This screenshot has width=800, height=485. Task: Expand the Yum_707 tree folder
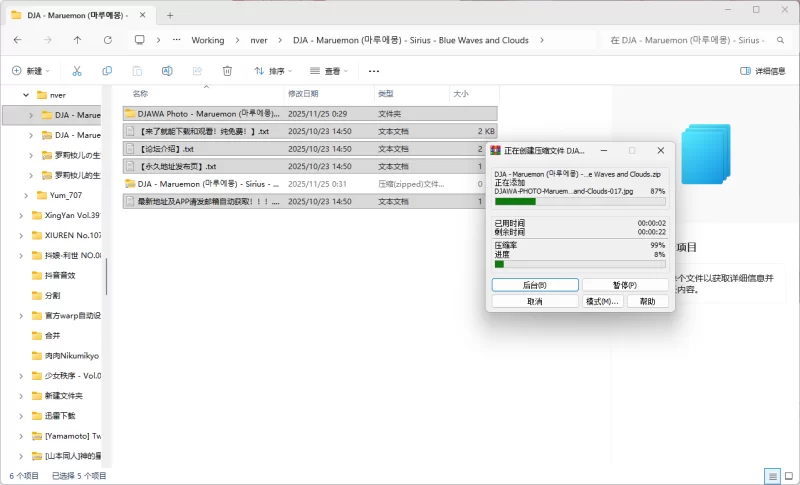coord(26,195)
